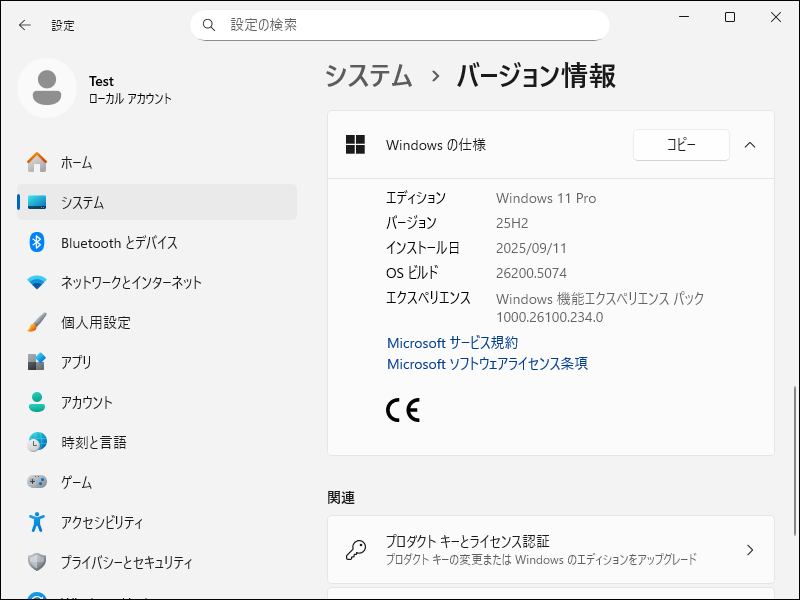Viewport: 800px width, 600px height.
Task: Click the Bluetooth icon in the sidebar
Action: tap(37, 242)
